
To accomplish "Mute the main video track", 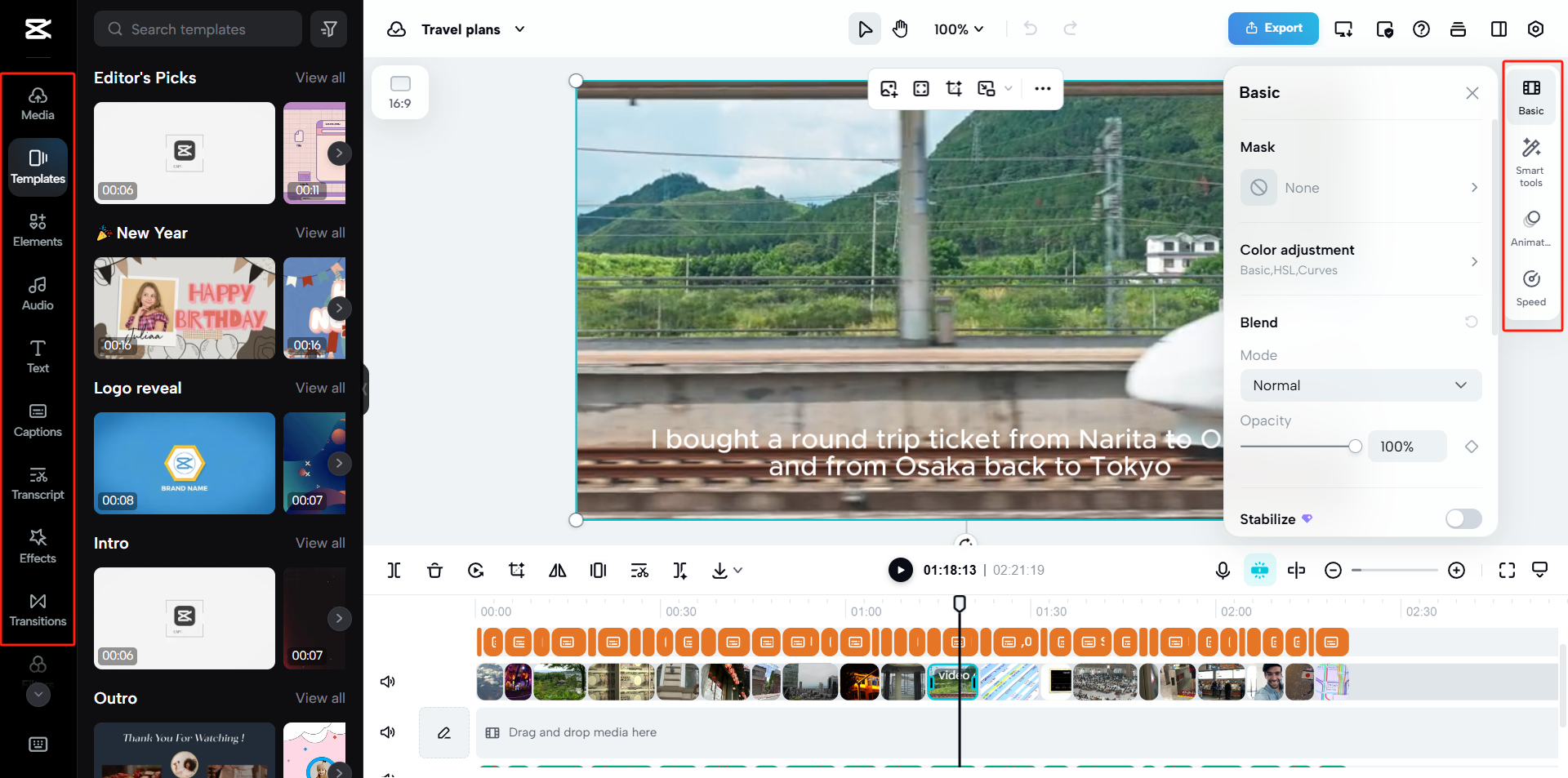I will 388,682.
